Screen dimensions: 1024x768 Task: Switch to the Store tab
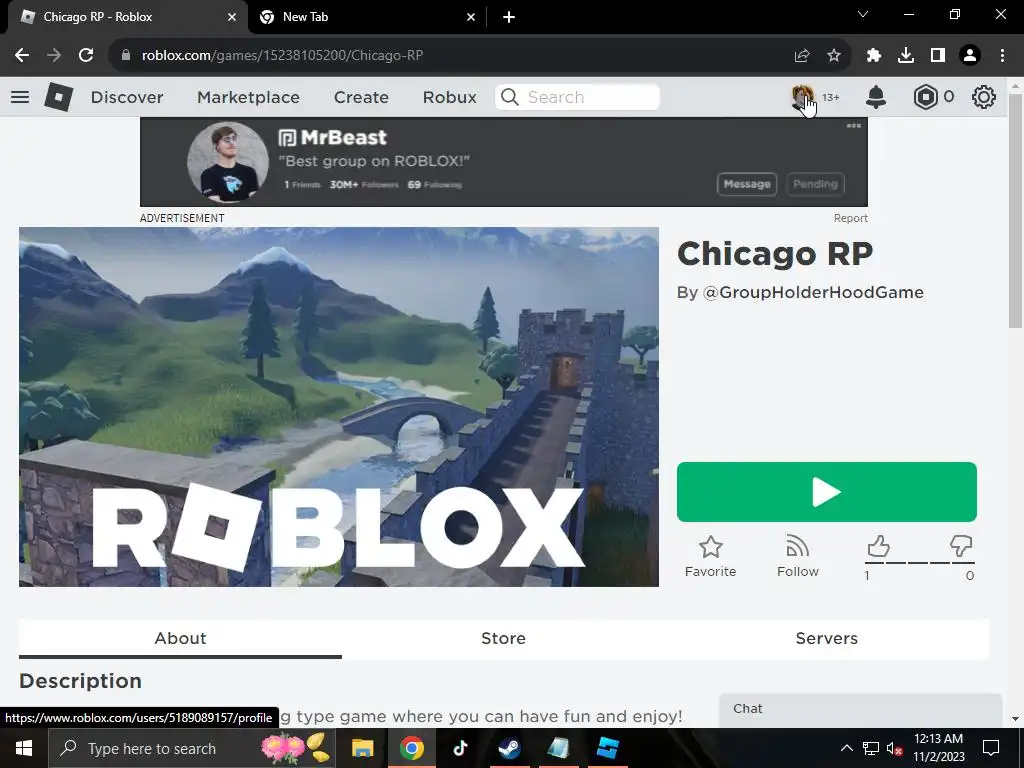click(504, 638)
